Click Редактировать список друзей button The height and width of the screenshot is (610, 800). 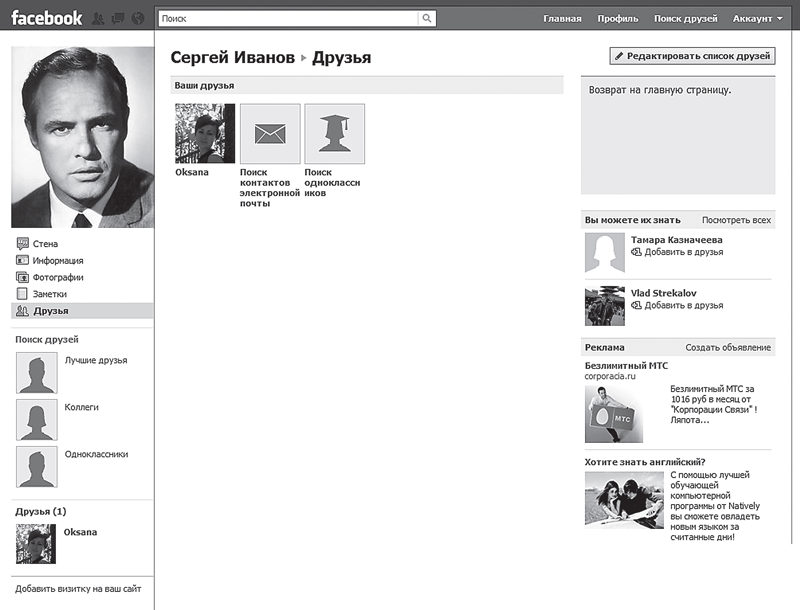point(692,56)
